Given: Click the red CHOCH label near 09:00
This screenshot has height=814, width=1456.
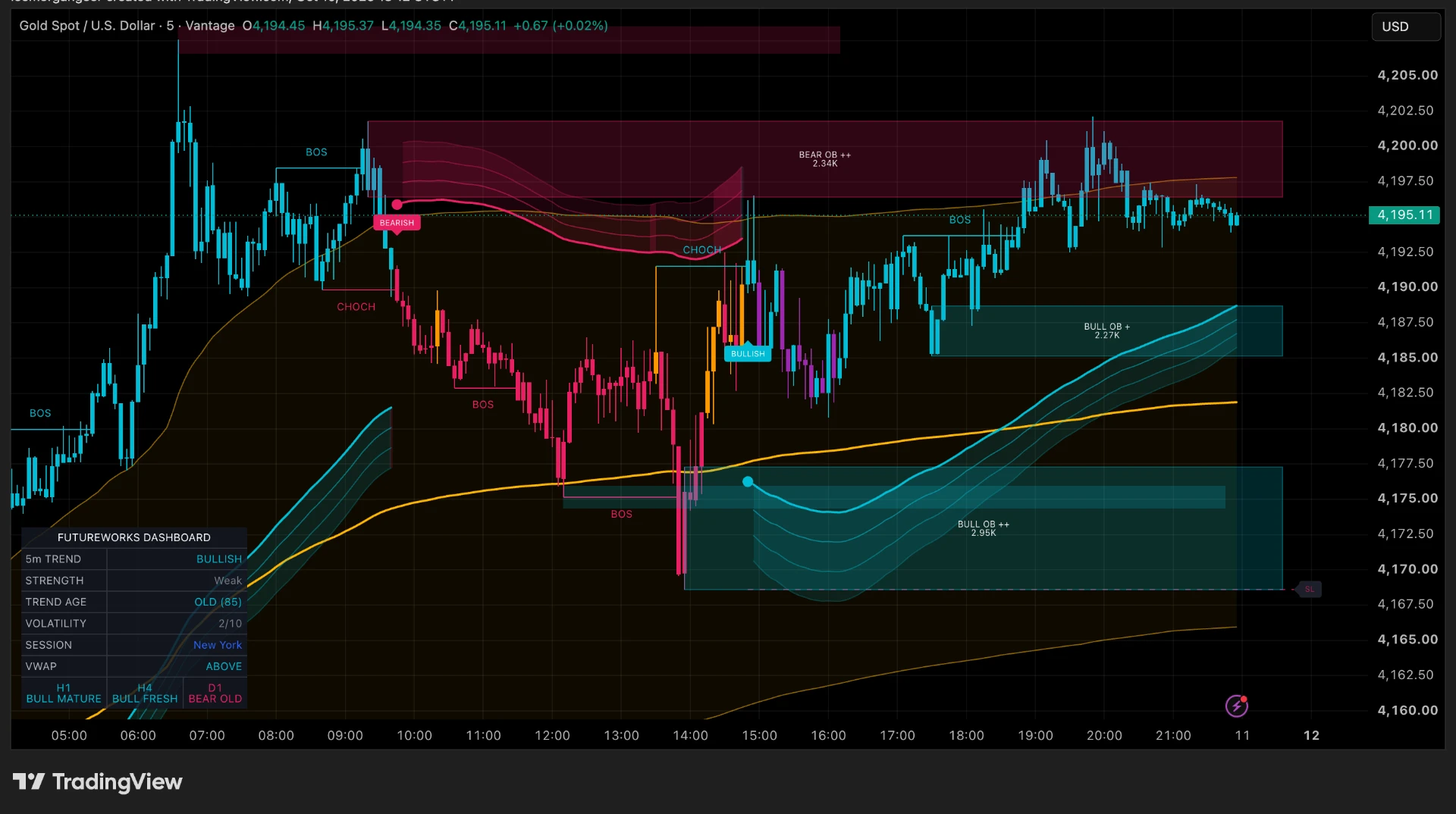Looking at the screenshot, I should 356,307.
